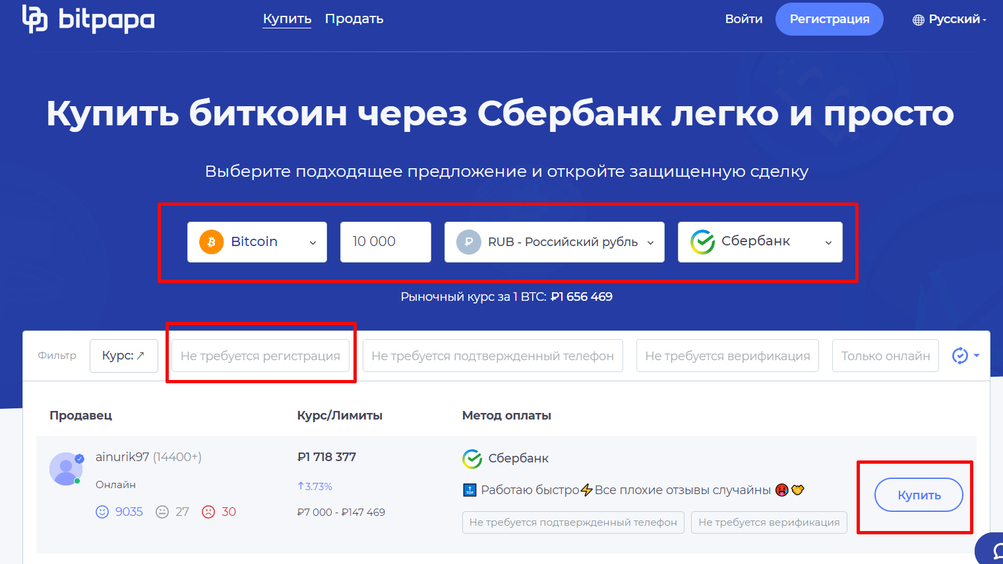The height and width of the screenshot is (564, 1003).
Task: Select the Купить tab in header
Action: pyautogui.click(x=287, y=19)
